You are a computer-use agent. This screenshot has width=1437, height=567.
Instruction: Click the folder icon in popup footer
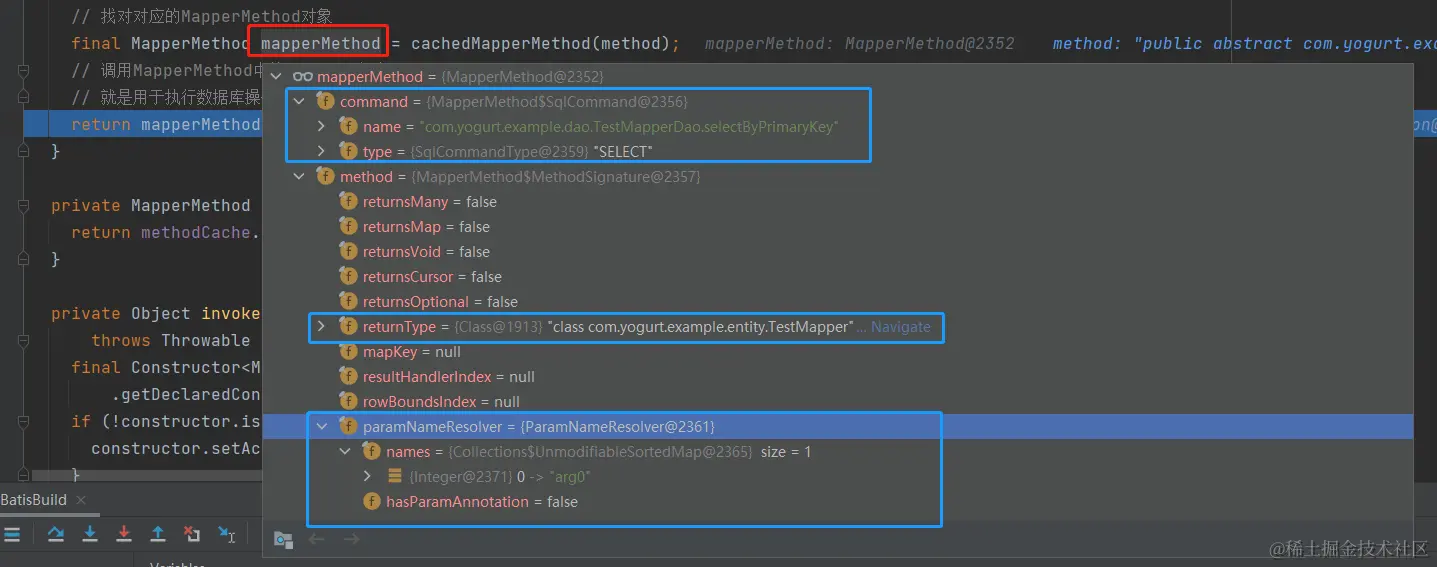(x=284, y=540)
